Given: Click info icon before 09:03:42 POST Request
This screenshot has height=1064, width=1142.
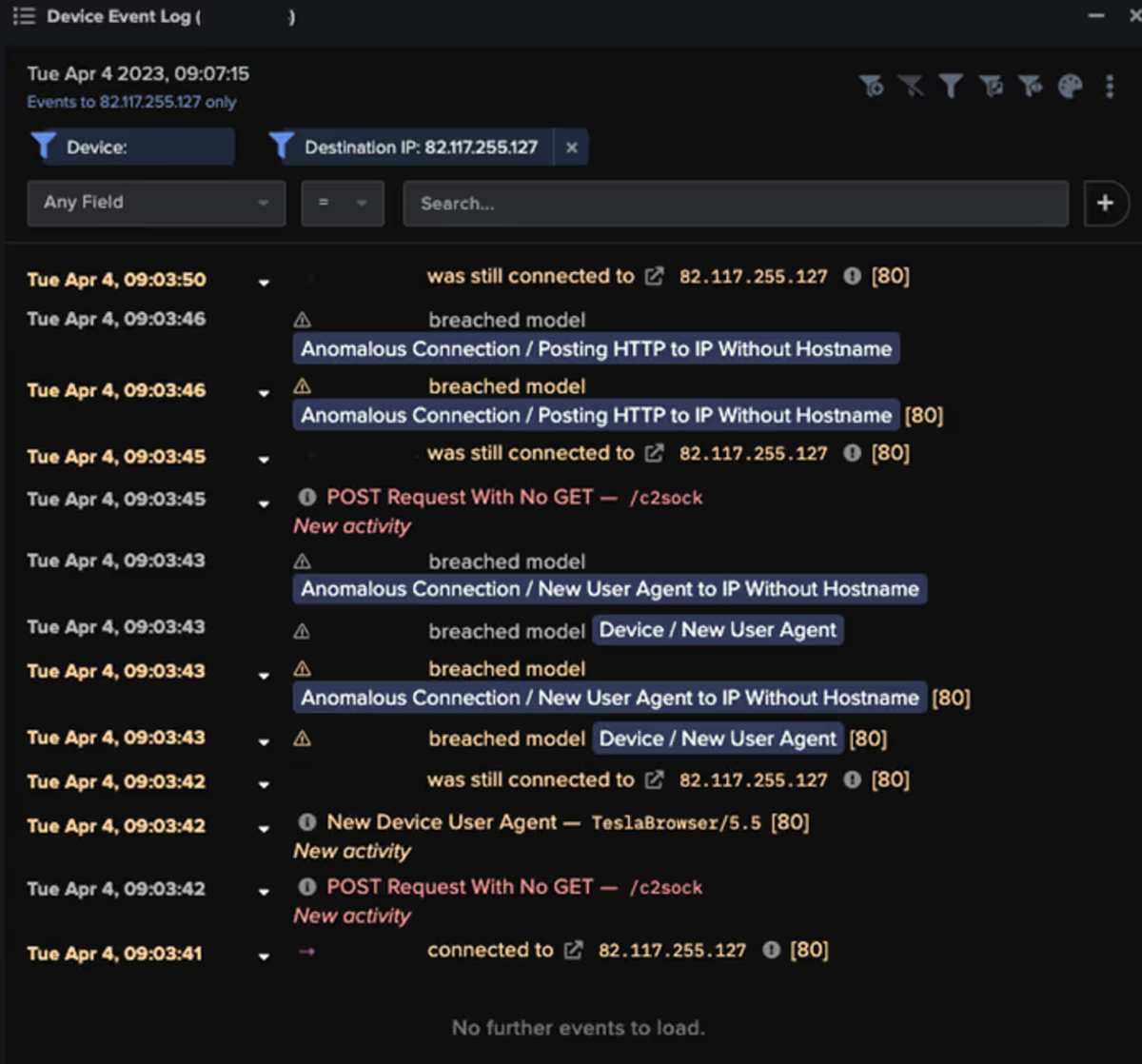Looking at the screenshot, I should 306,887.
